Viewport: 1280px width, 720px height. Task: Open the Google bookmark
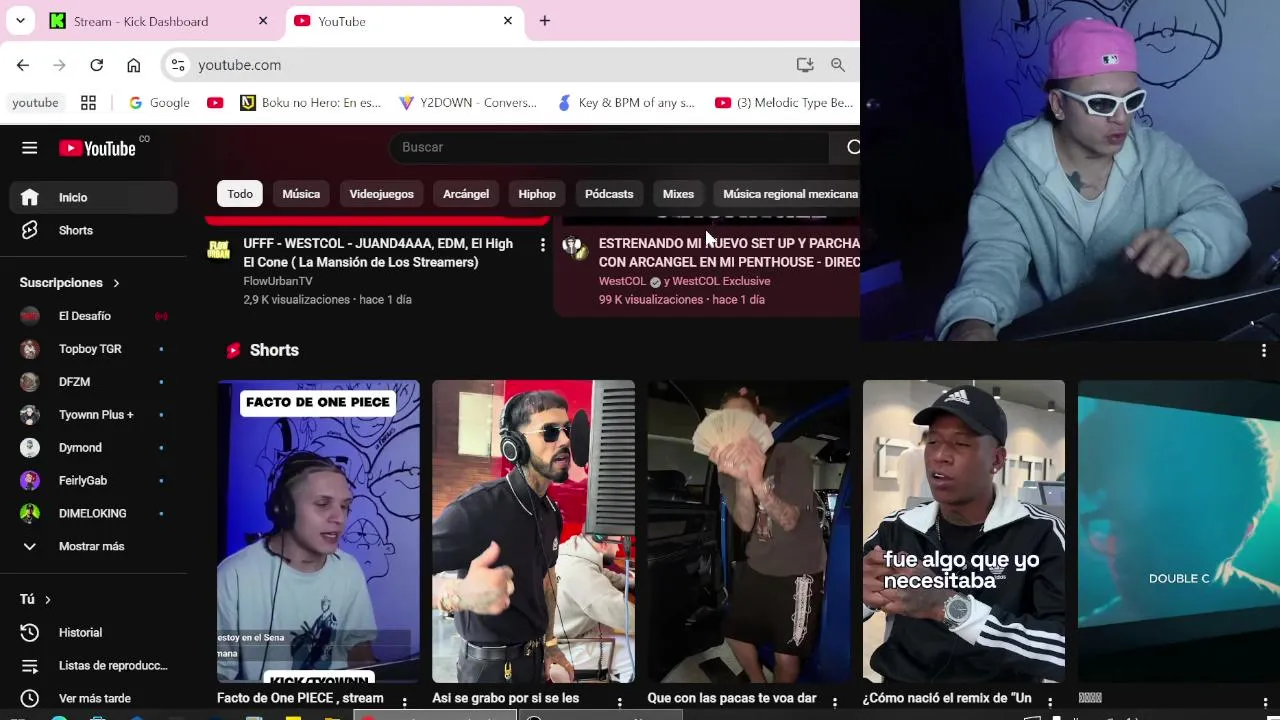(x=159, y=103)
